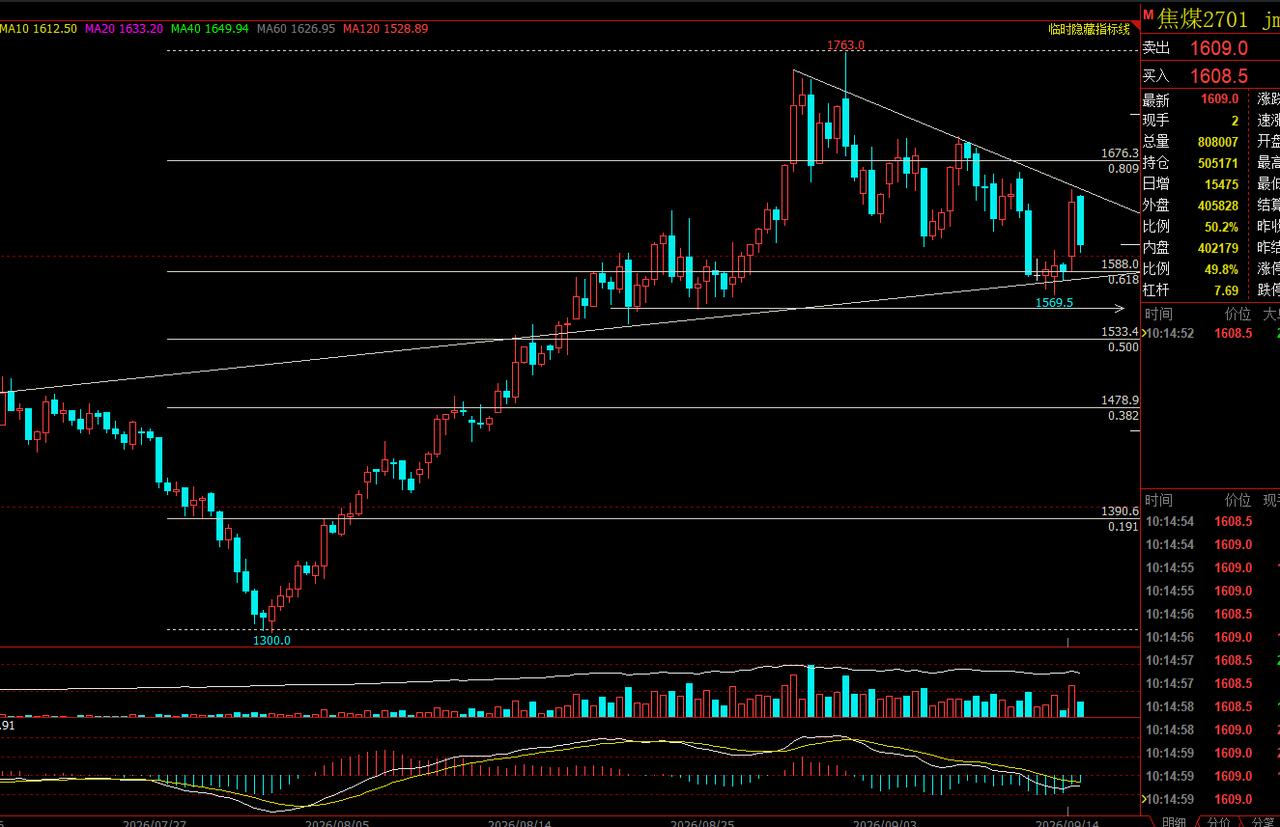Click the 1569.5 price label

pos(1054,302)
